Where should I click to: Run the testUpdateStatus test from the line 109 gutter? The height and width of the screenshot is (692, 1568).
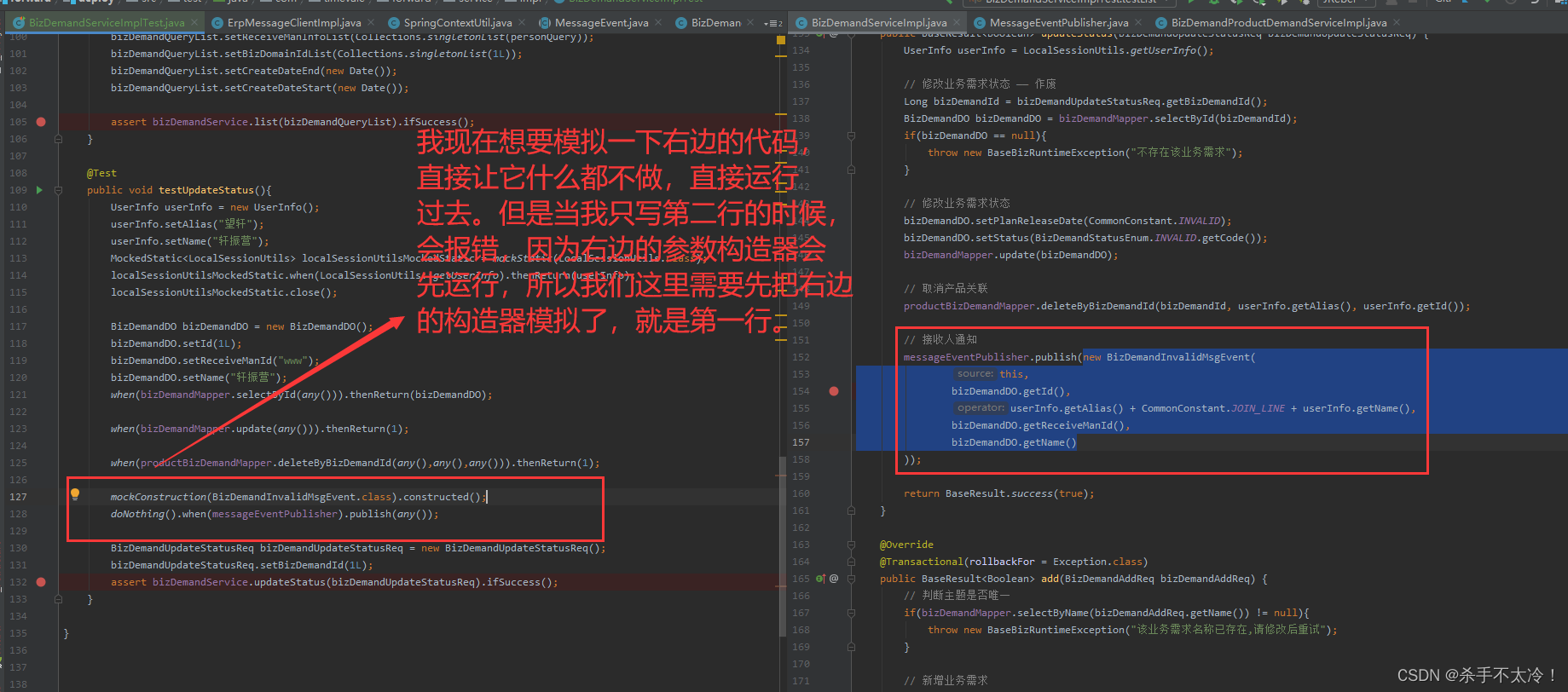pos(39,190)
